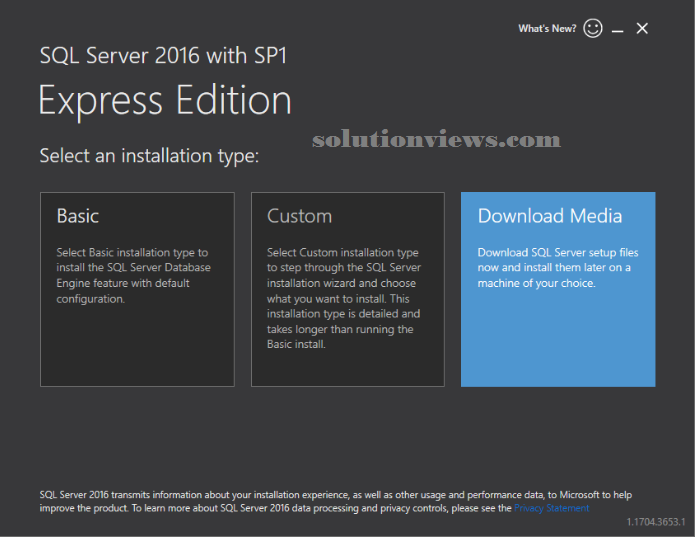Image resolution: width=695 pixels, height=537 pixels.
Task: Close the SQL Server installer window
Action: tap(642, 28)
